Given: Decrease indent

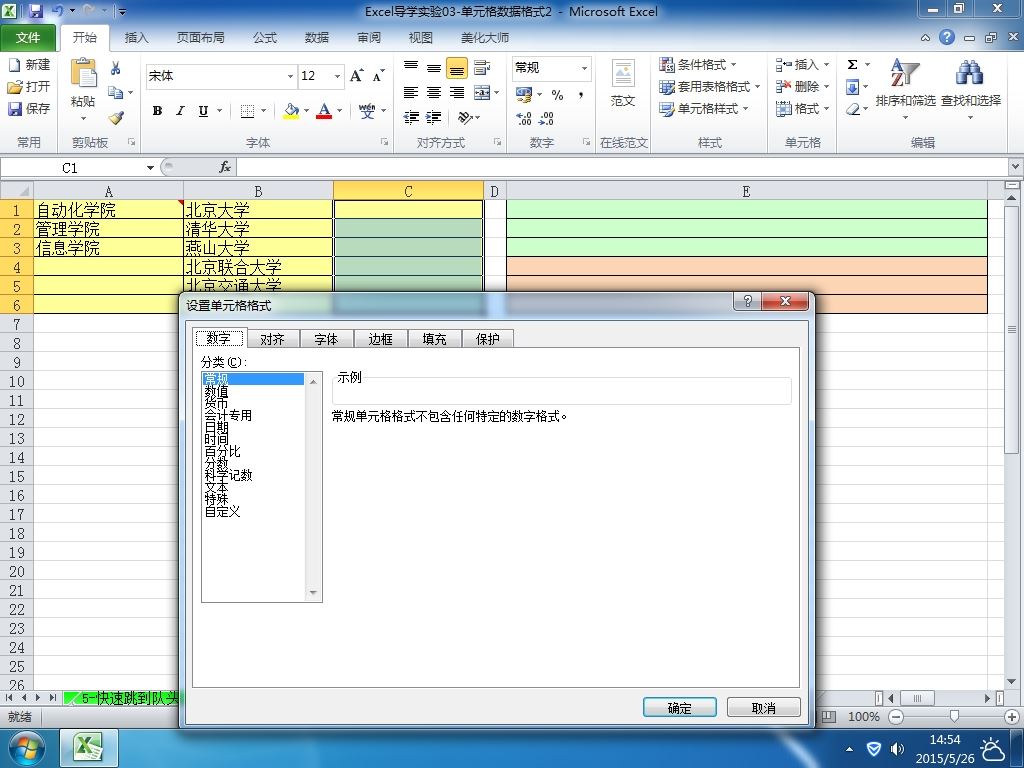Looking at the screenshot, I should [x=411, y=118].
